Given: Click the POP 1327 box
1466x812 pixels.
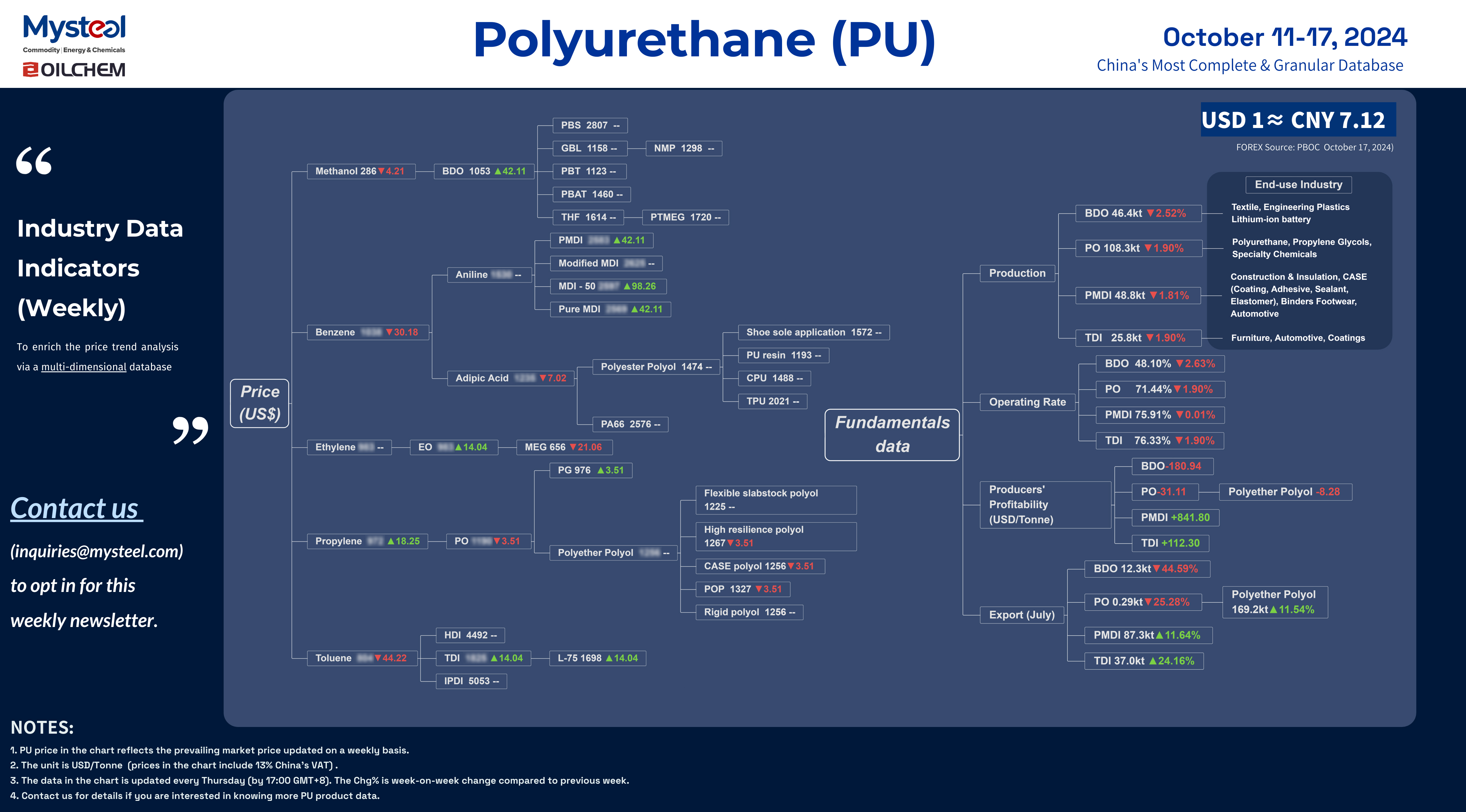Looking at the screenshot, I should 743,589.
